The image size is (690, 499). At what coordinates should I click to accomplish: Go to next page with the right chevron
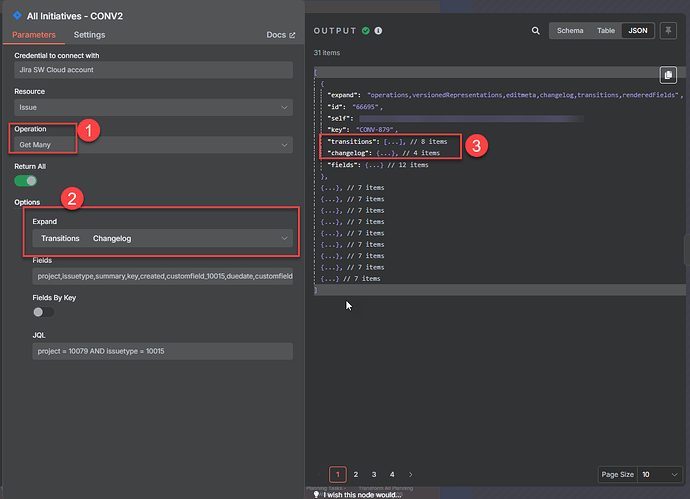click(x=410, y=474)
